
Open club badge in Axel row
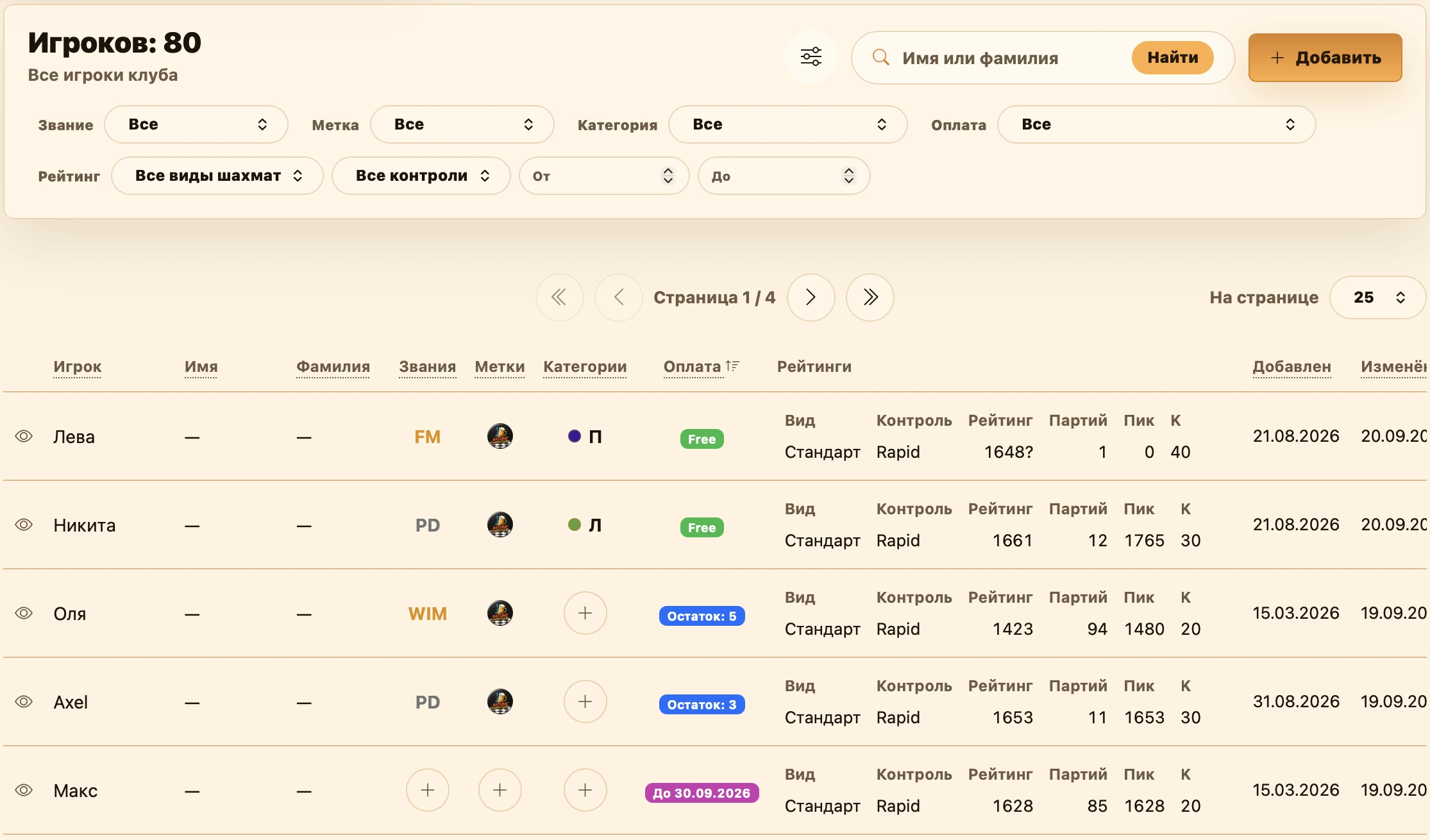click(x=500, y=701)
